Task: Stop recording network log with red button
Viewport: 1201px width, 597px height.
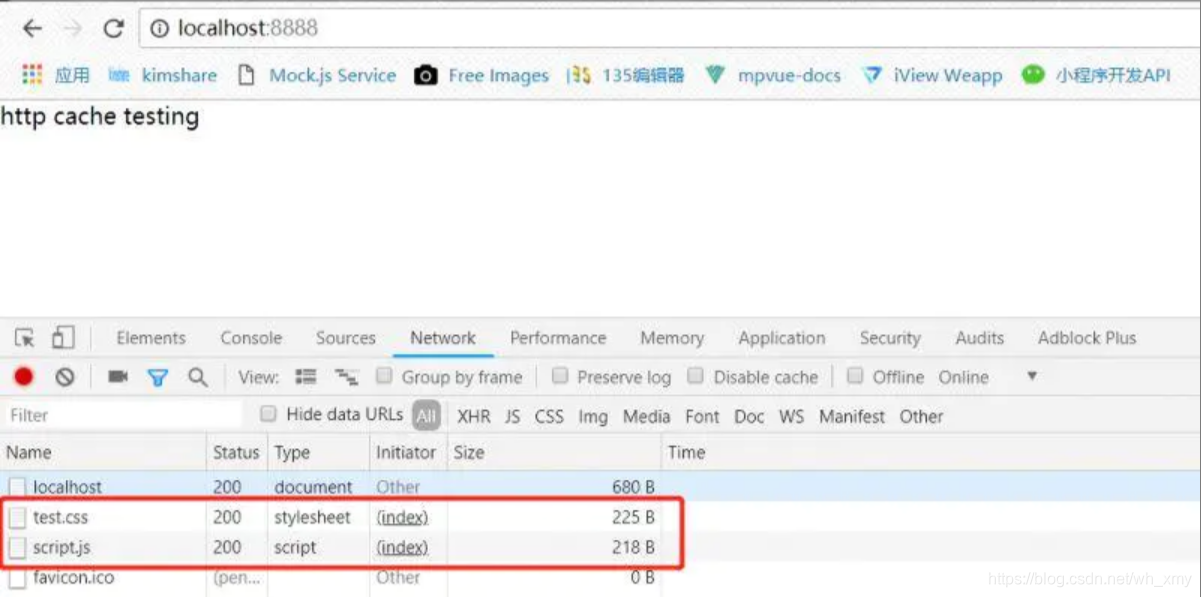Action: coord(24,377)
